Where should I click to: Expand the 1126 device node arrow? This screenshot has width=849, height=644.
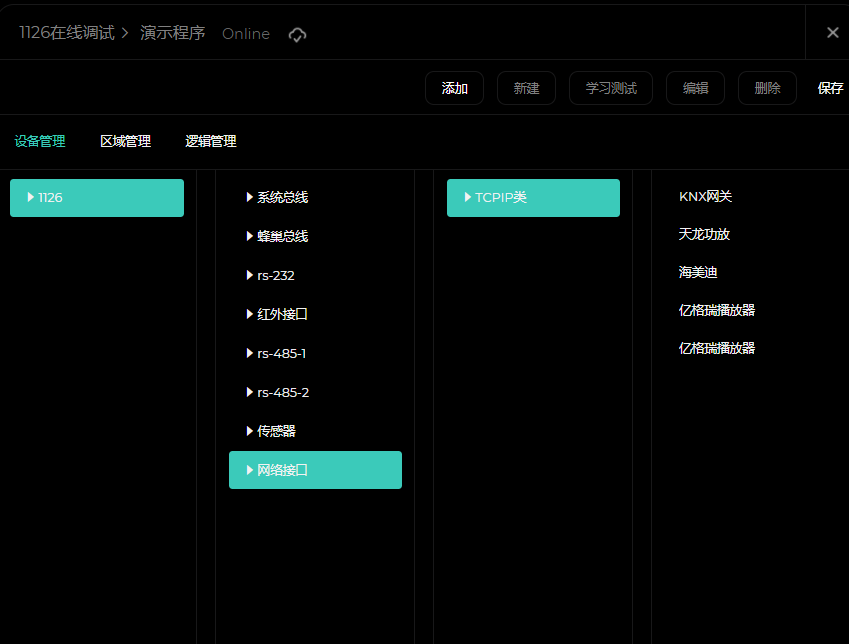(x=31, y=198)
